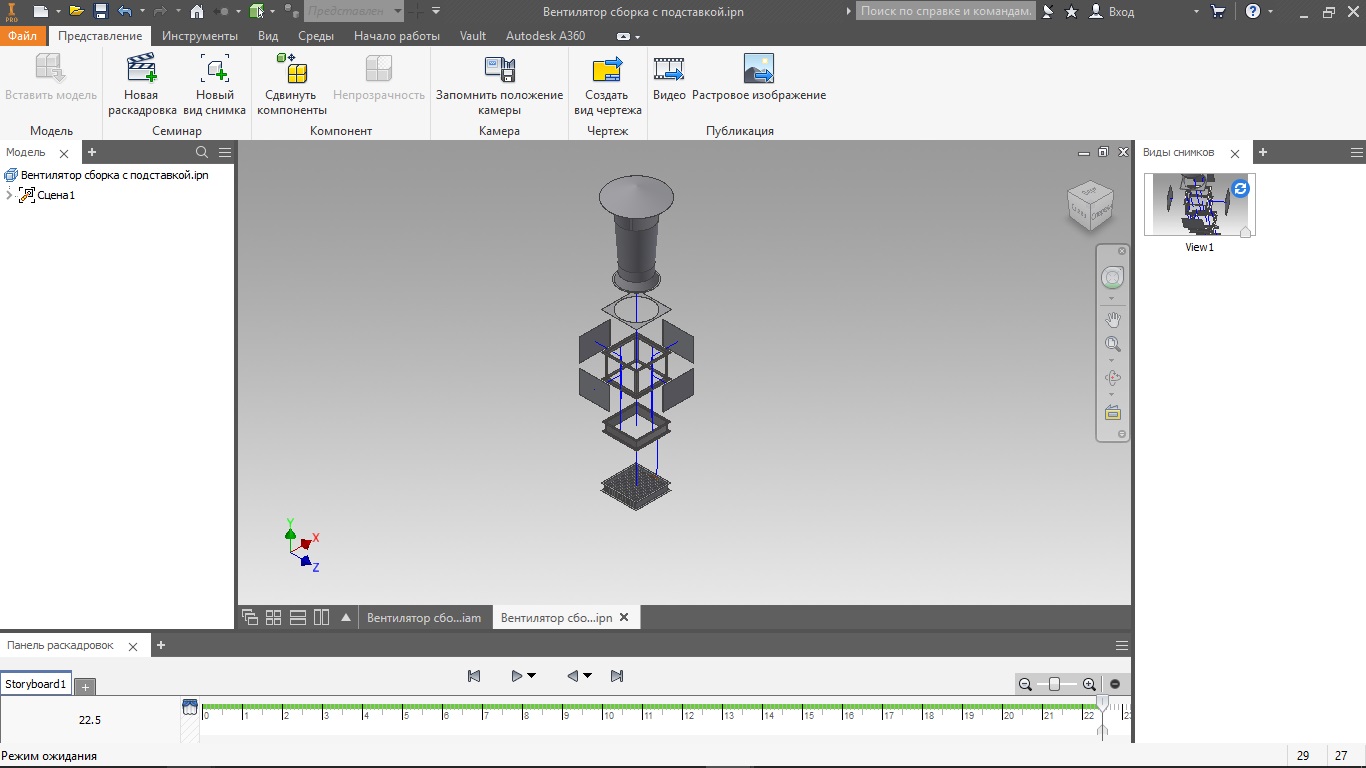Expand the Сцена1 tree node
Screen dimensions: 1366x768
[9, 195]
